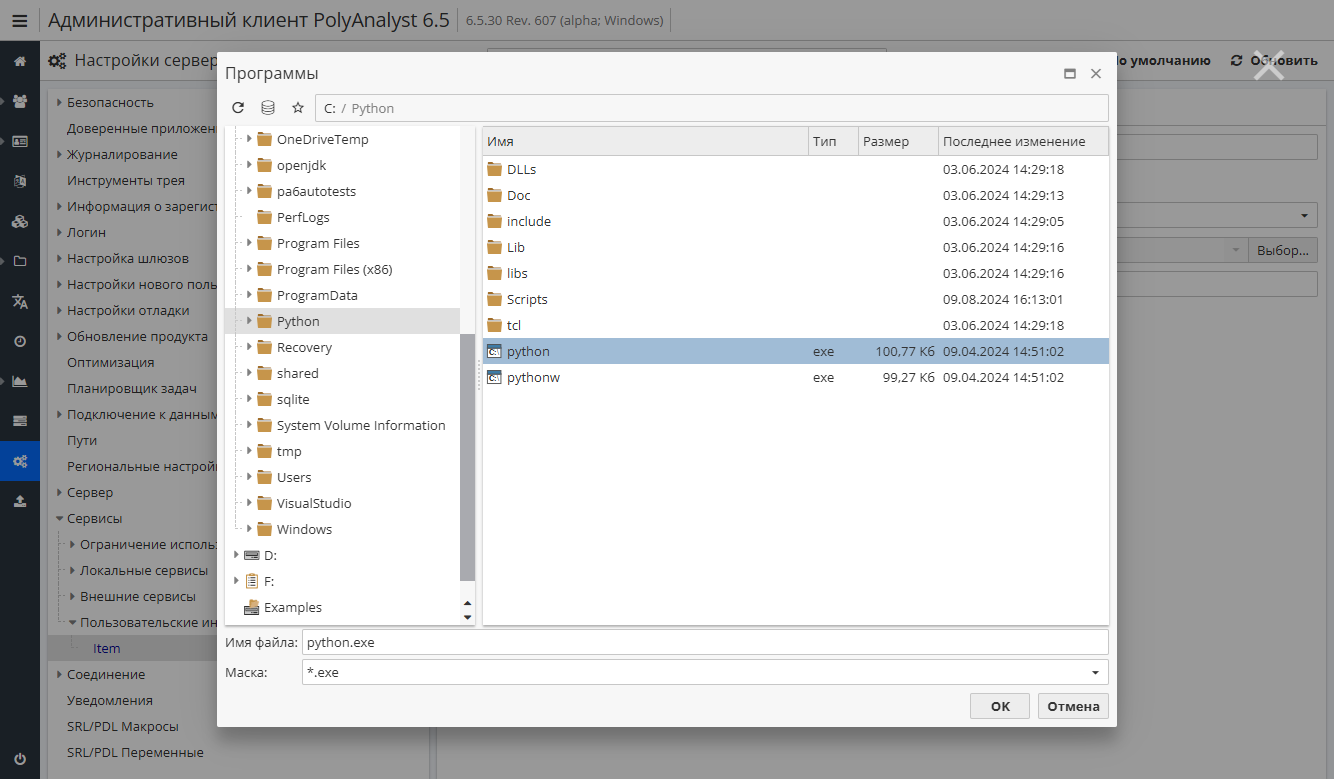
Task: Open the area chart icon in sidebar
Action: point(20,381)
